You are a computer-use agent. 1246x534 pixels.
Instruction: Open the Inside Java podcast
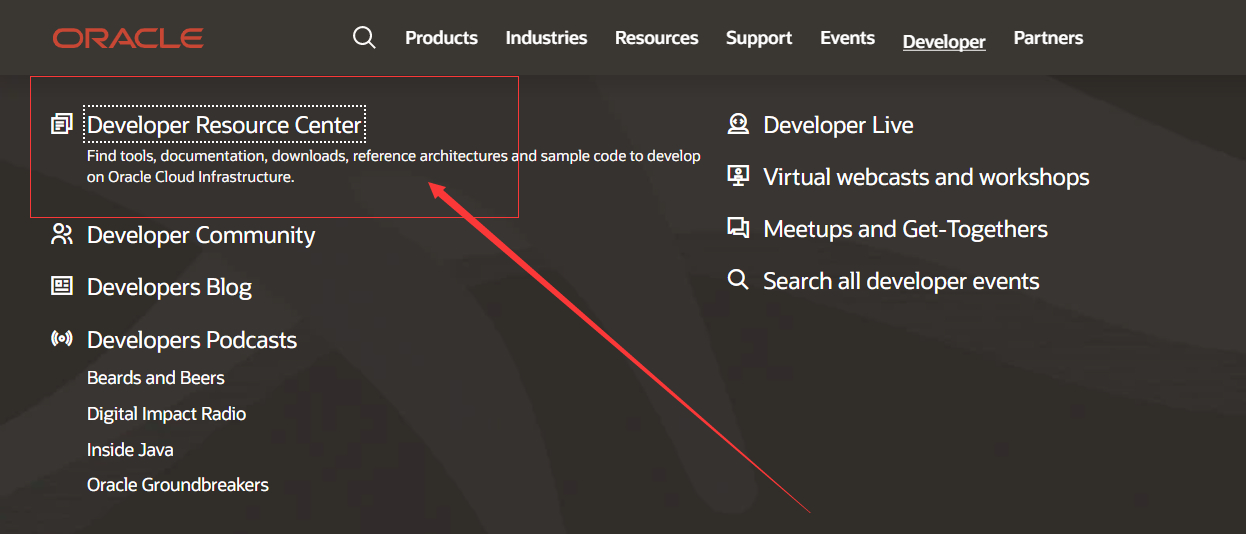130,450
